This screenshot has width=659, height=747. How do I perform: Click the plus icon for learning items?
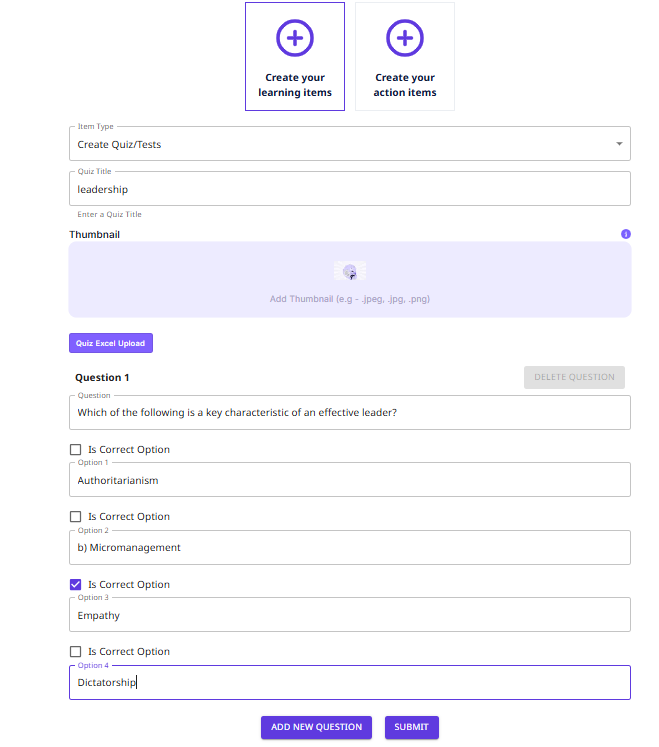click(x=294, y=39)
